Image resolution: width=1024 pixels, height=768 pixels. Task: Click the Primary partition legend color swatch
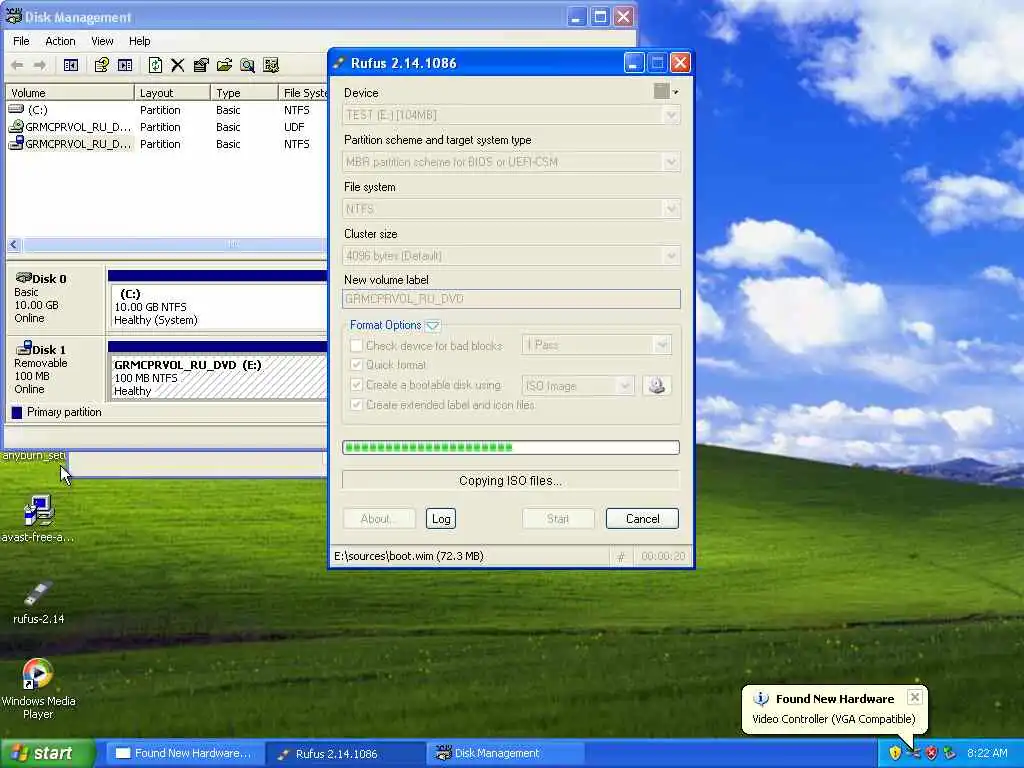point(17,412)
